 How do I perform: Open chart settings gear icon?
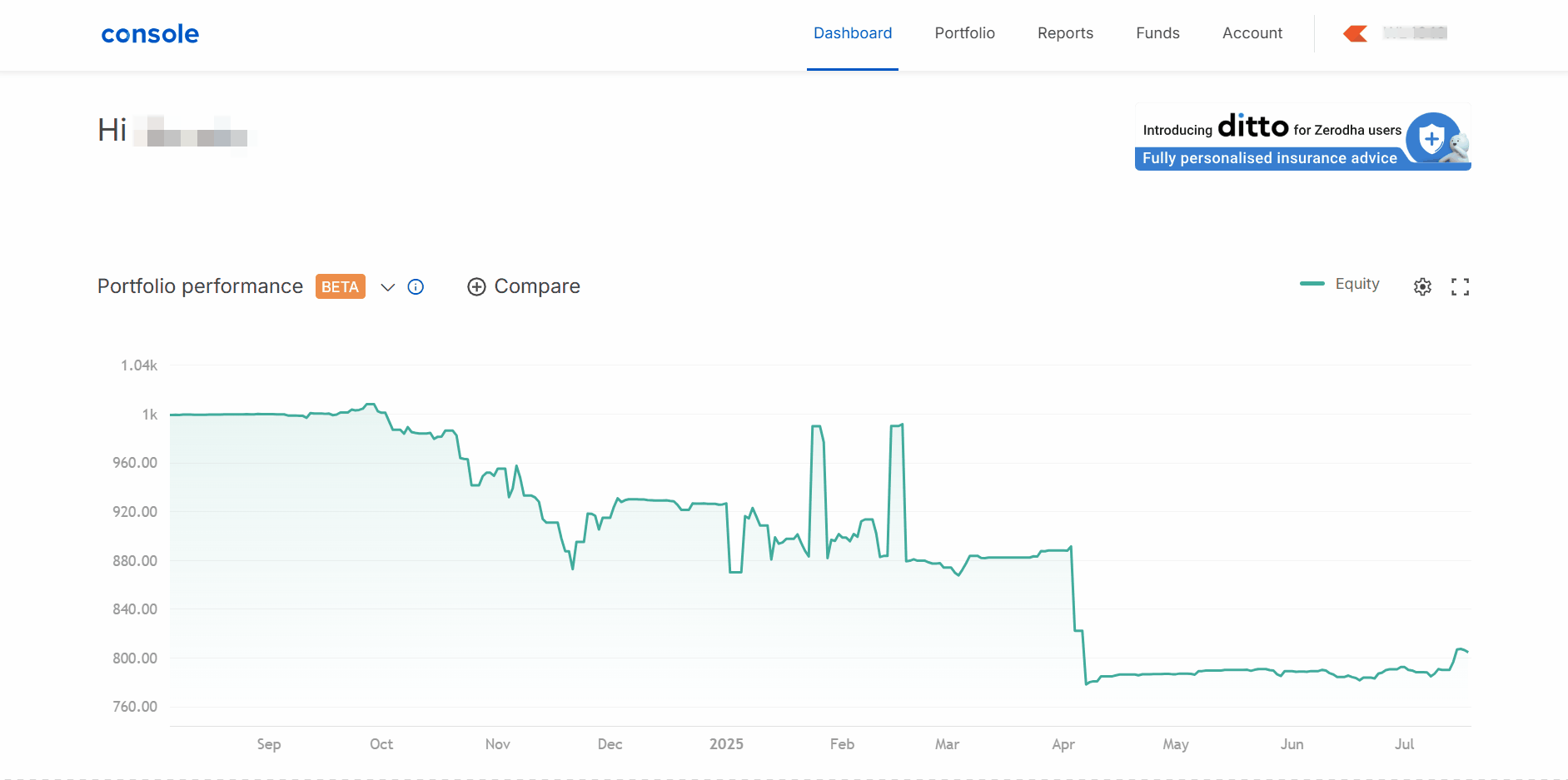coord(1422,287)
